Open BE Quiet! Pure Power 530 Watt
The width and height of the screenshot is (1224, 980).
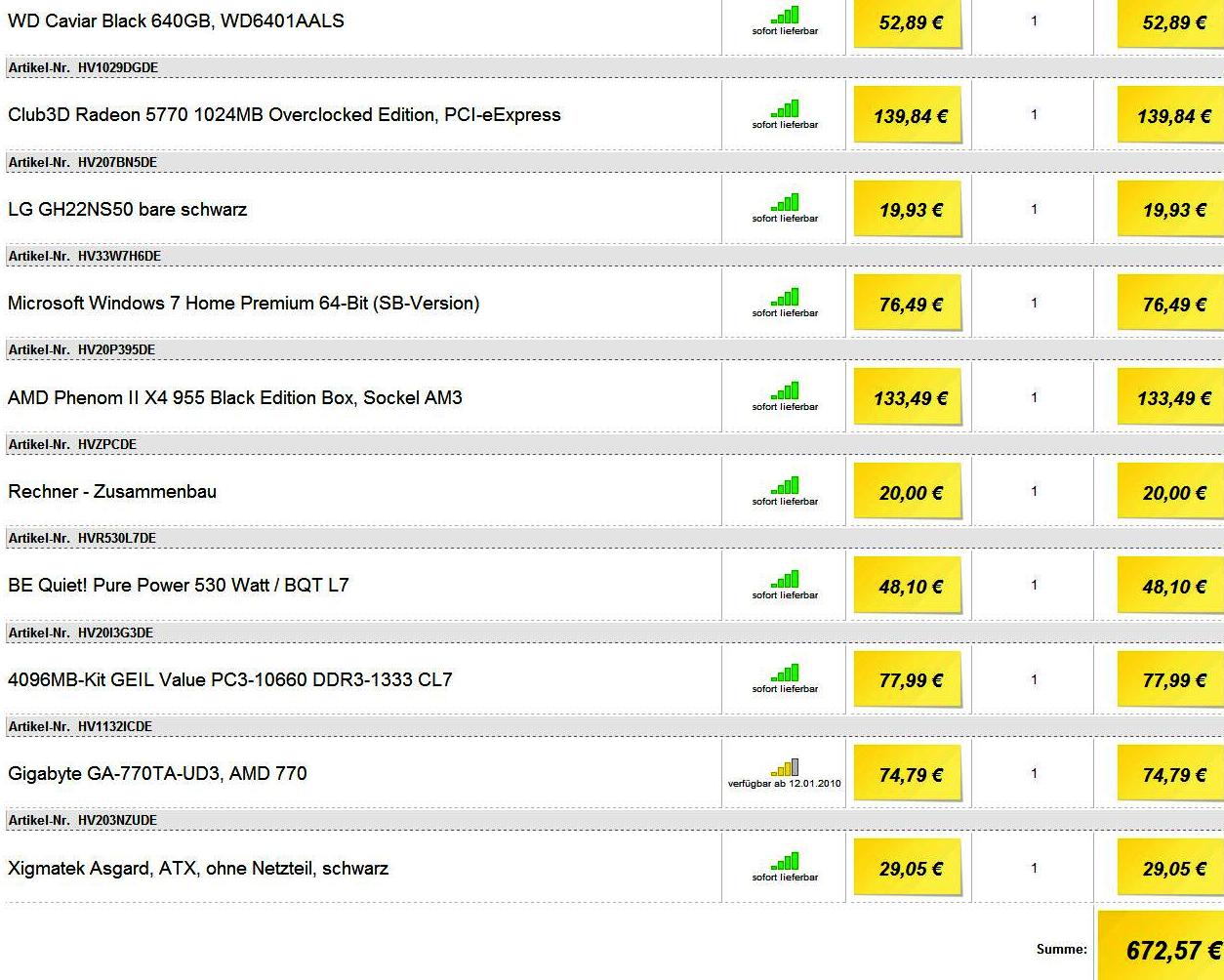pyautogui.click(x=178, y=586)
